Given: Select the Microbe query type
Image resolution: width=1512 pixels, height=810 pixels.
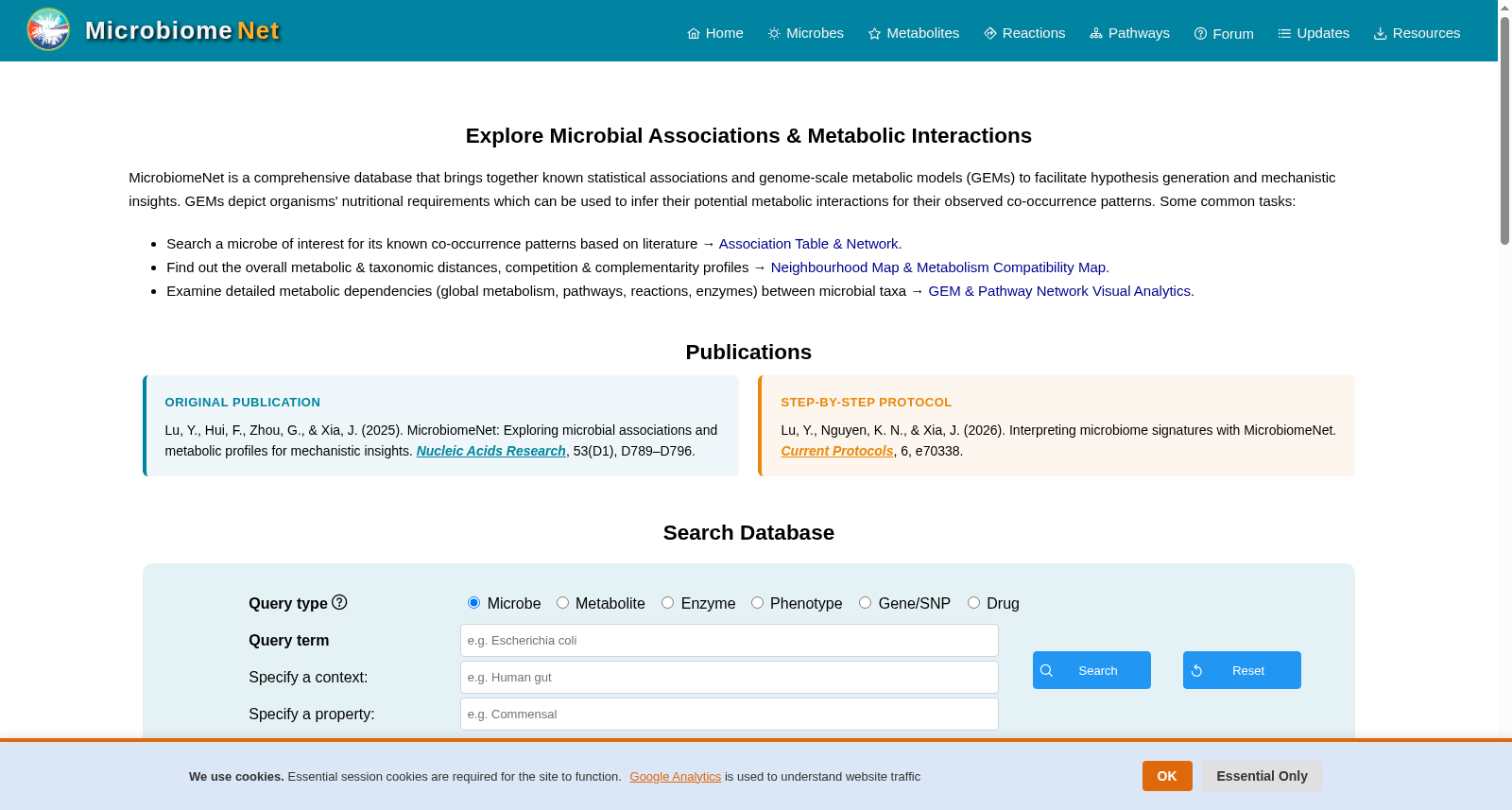Looking at the screenshot, I should coord(473,603).
